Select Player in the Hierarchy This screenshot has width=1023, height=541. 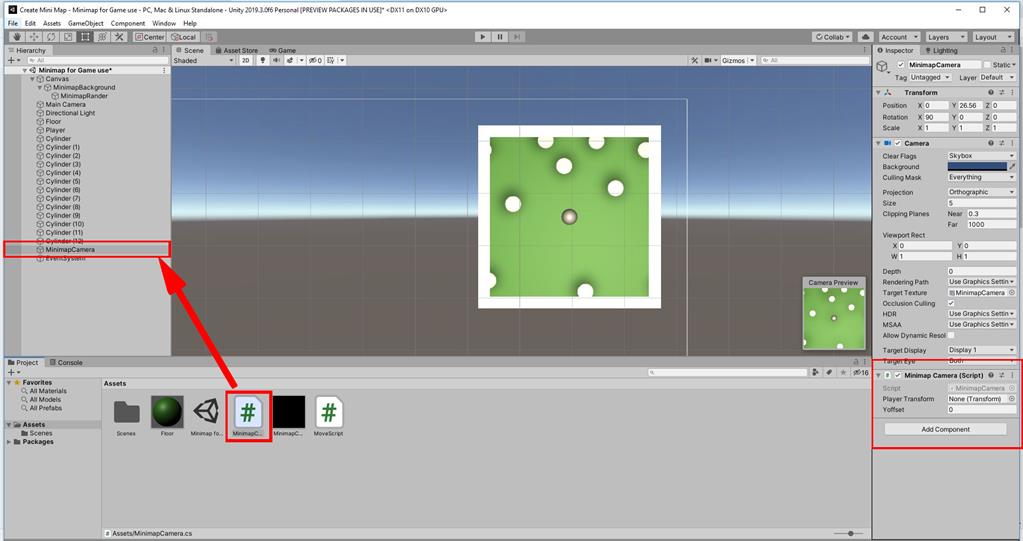55,130
